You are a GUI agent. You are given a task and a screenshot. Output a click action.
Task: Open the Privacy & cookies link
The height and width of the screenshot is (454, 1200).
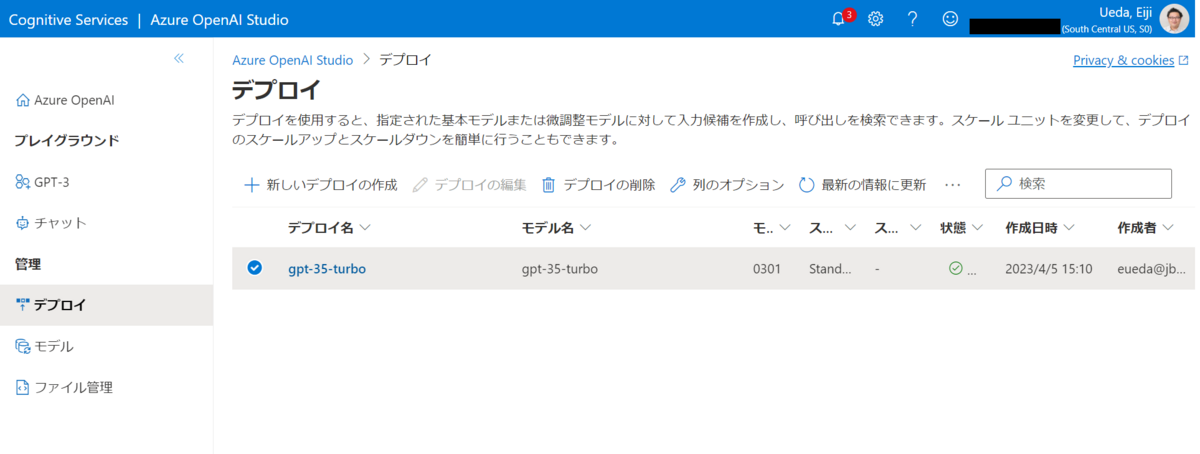1123,60
